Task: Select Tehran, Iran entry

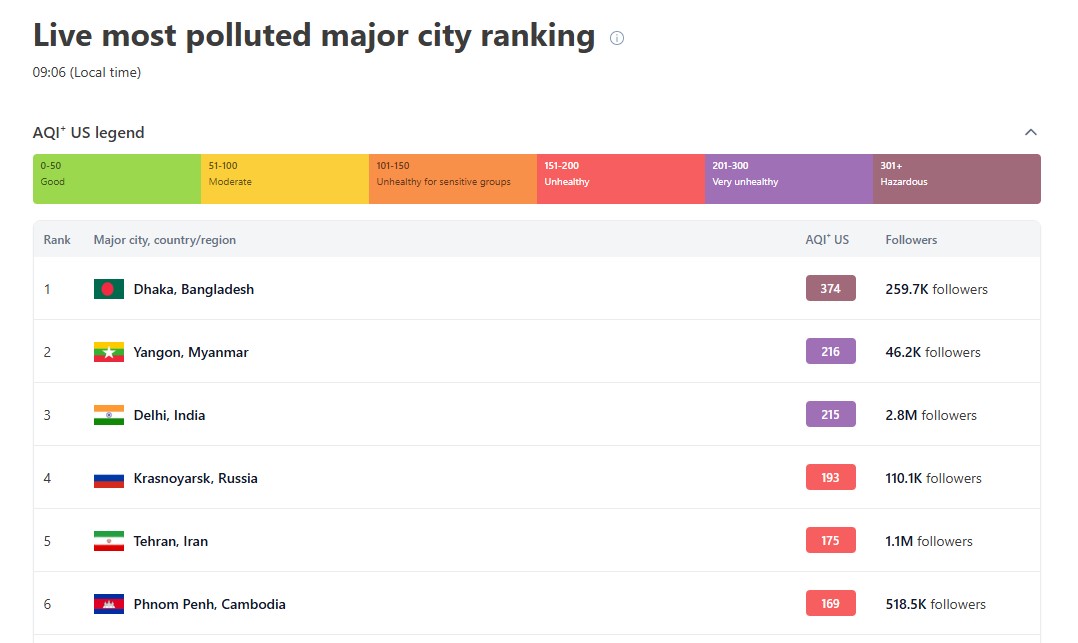Action: point(170,541)
